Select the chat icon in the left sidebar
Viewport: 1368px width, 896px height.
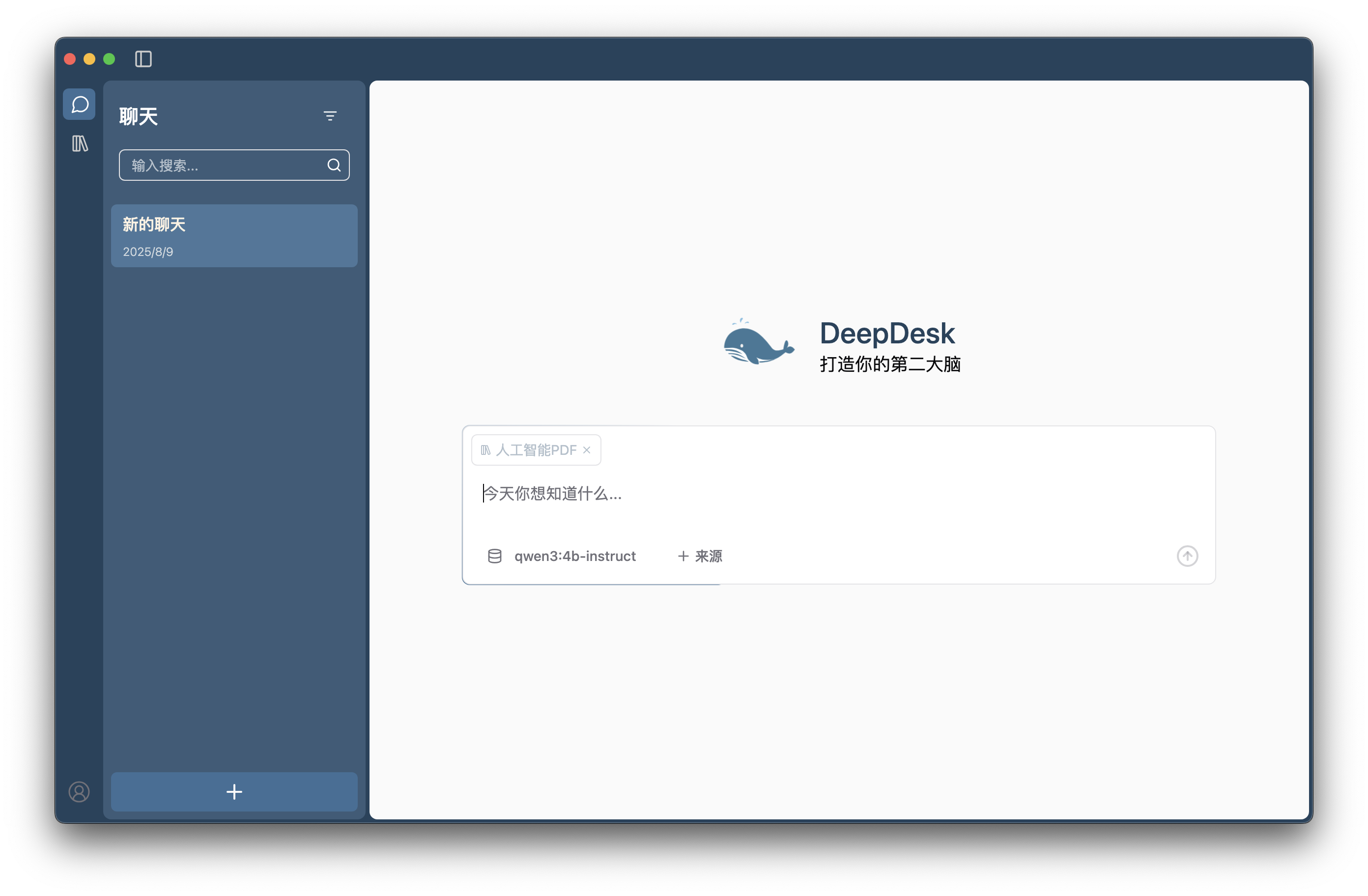[x=79, y=104]
